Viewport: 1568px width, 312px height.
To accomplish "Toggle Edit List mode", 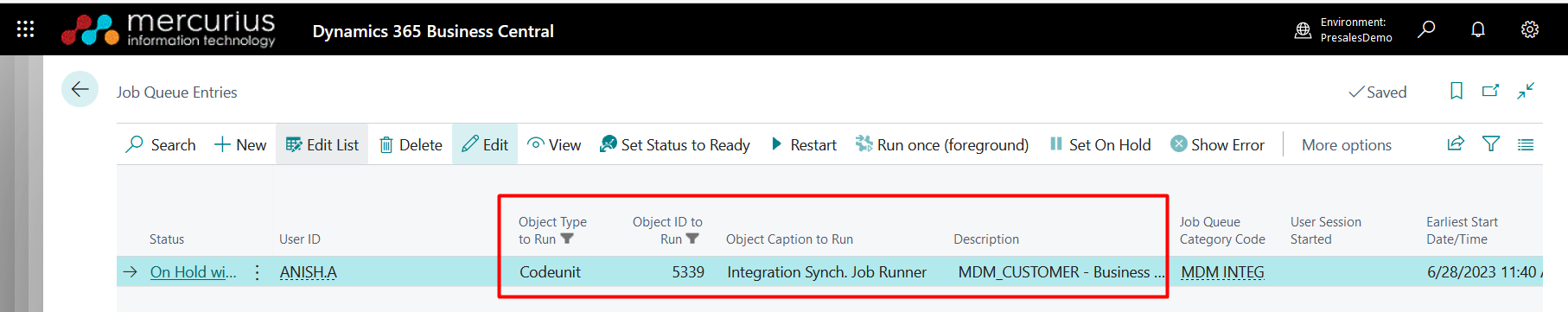I will click(322, 144).
